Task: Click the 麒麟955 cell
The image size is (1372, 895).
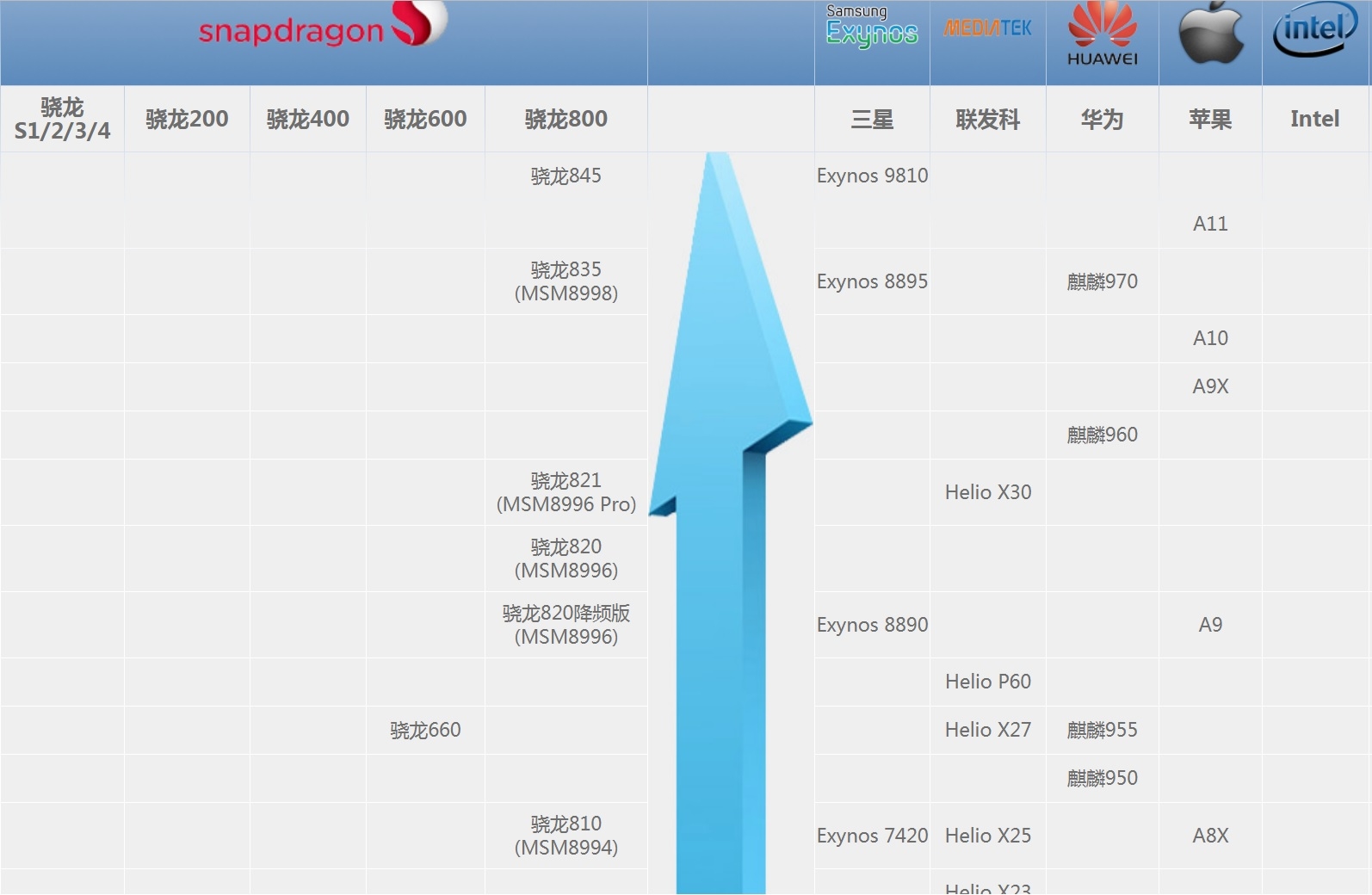Action: tap(1103, 730)
